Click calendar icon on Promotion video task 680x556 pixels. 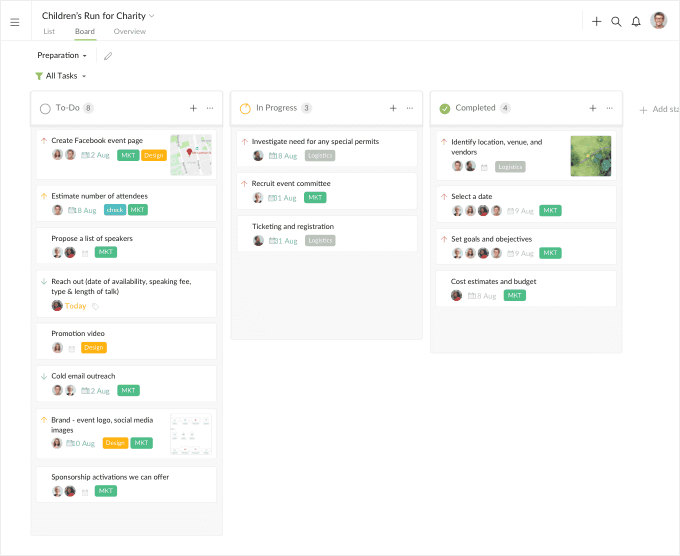click(x=72, y=348)
